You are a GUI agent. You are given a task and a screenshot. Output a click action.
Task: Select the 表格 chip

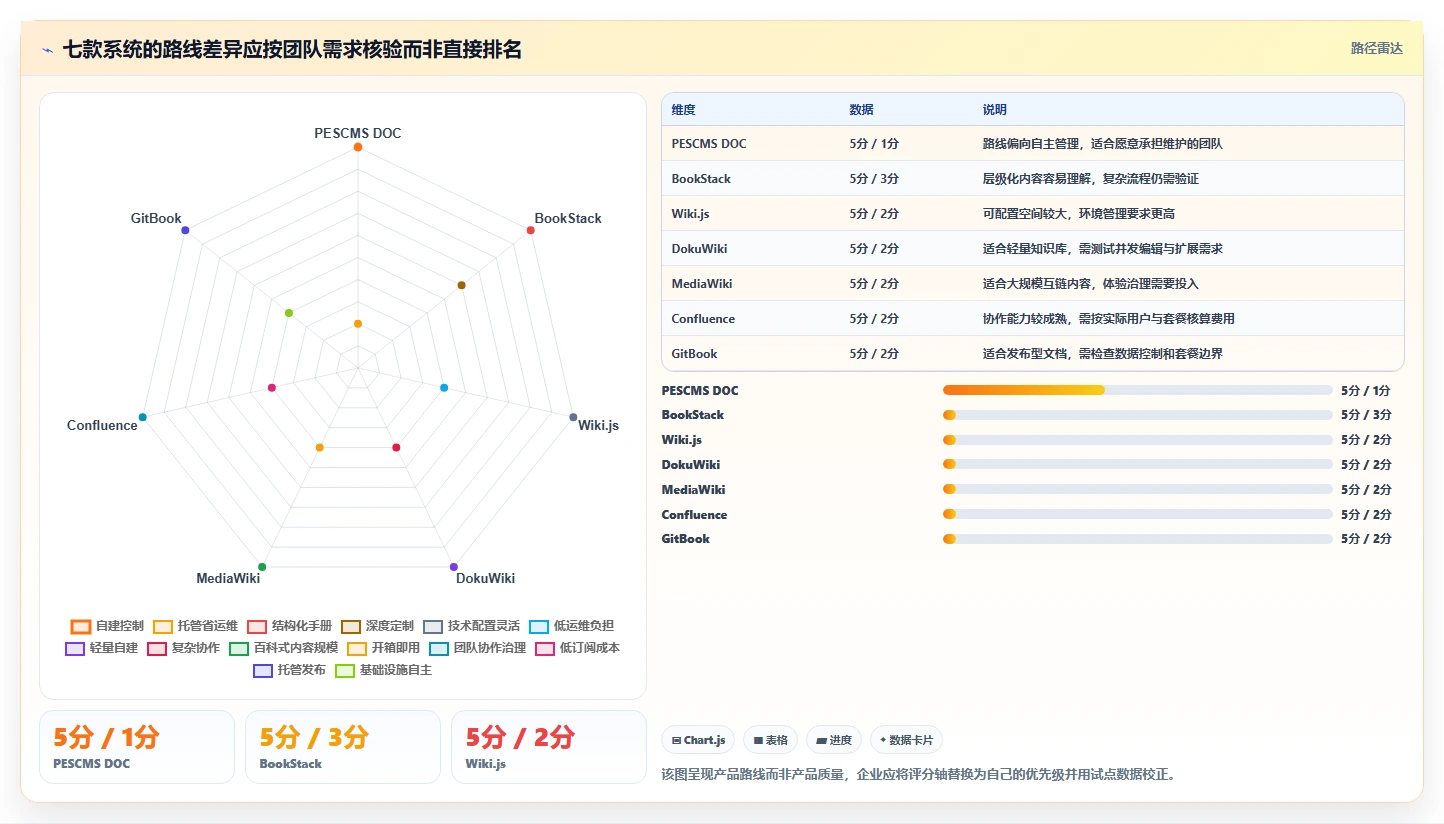tap(770, 740)
